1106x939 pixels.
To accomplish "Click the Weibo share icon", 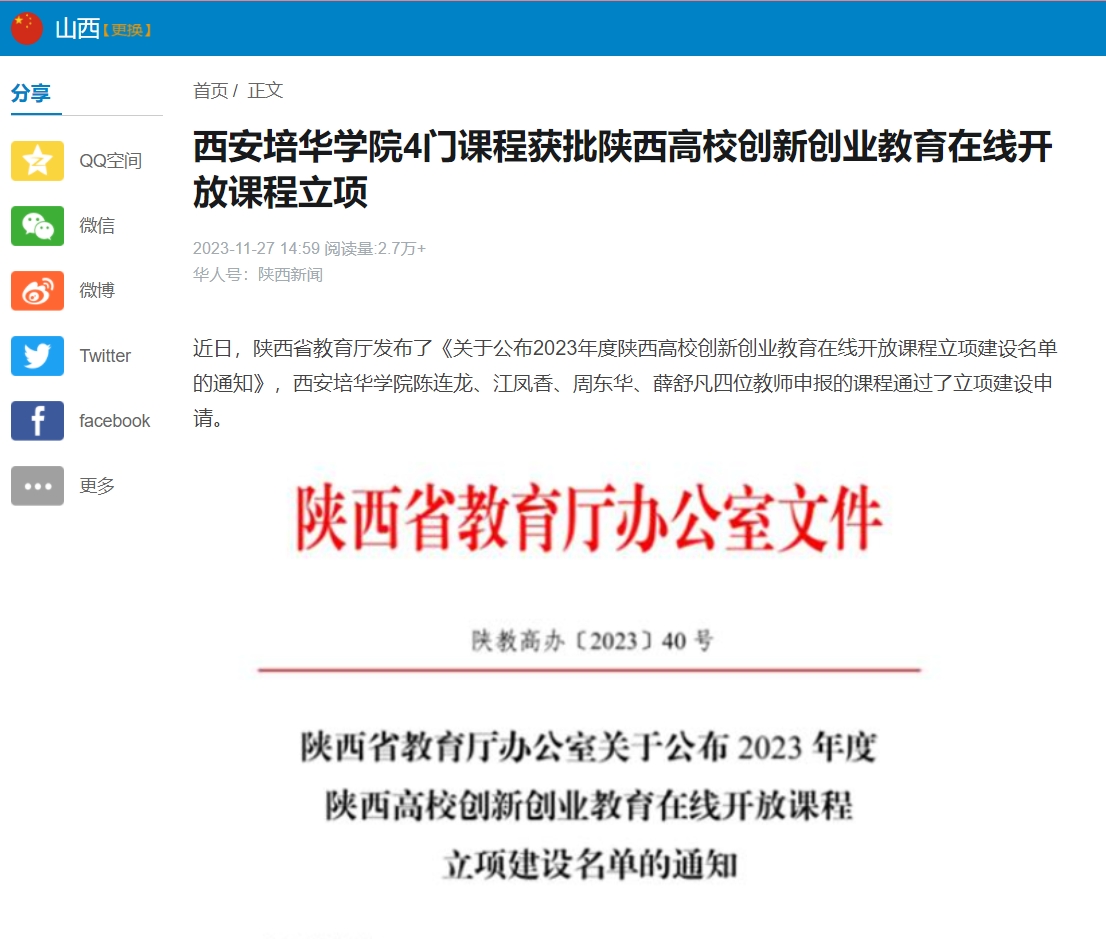I will point(37,291).
